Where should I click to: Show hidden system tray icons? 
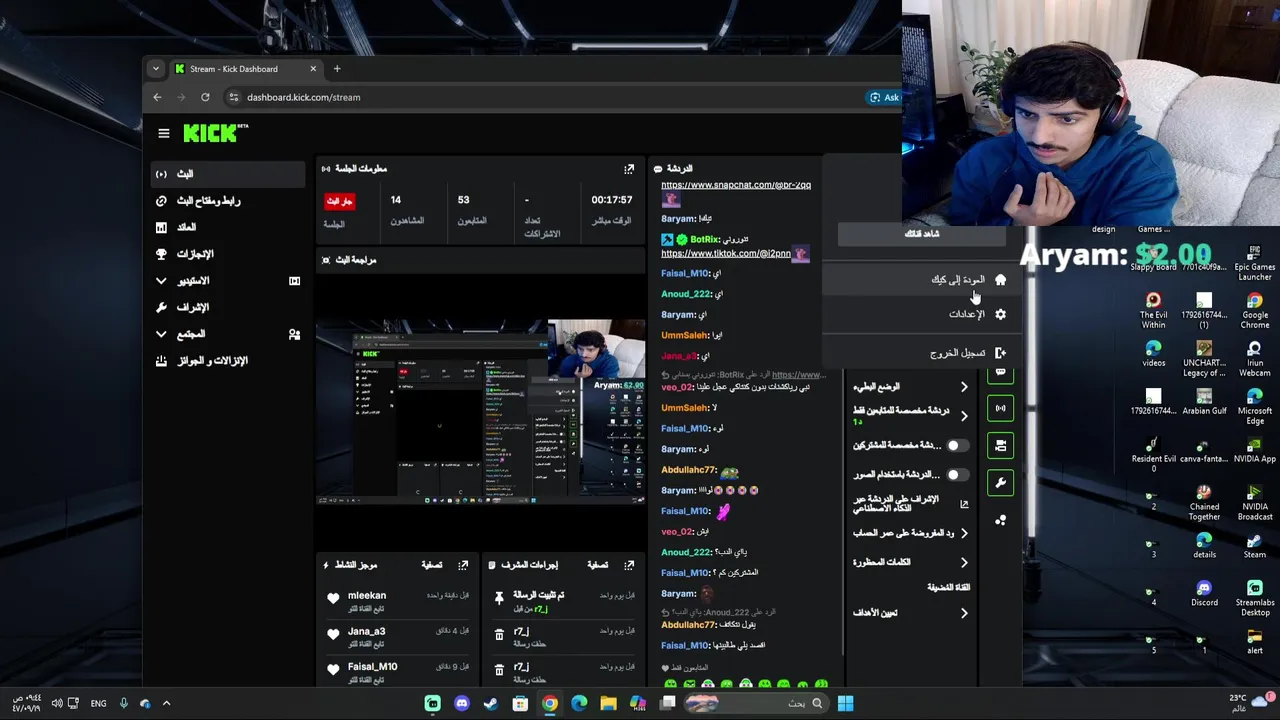coord(166,704)
